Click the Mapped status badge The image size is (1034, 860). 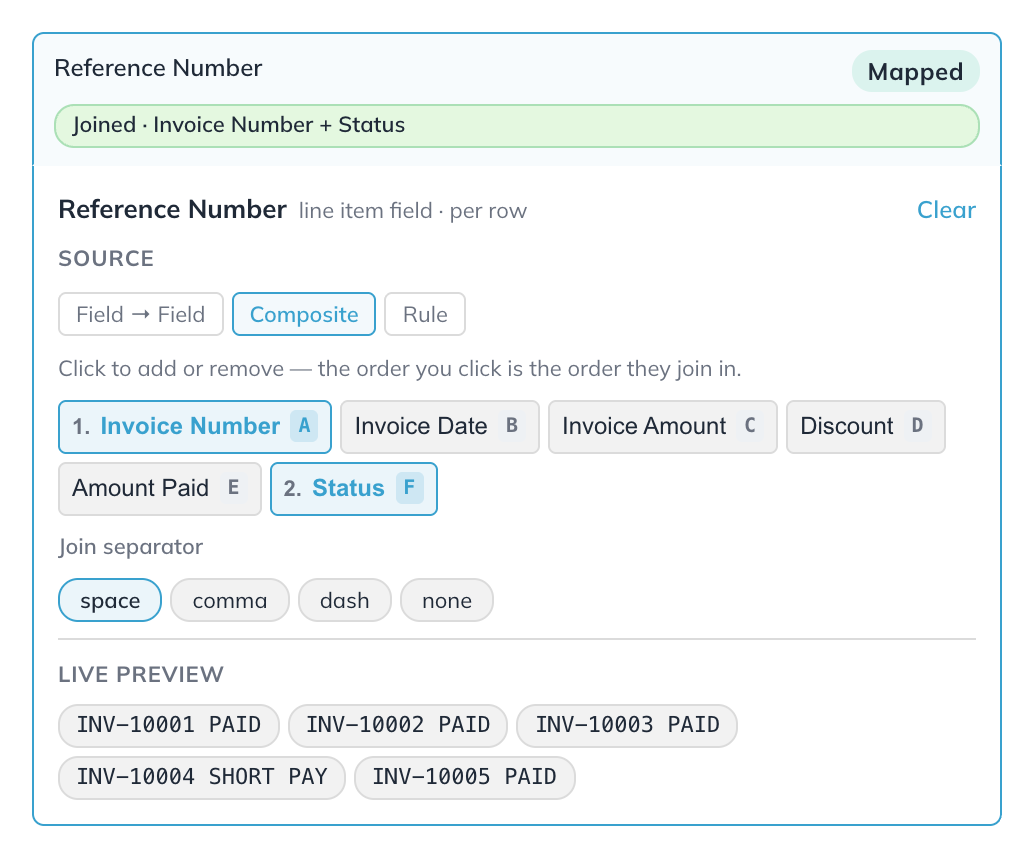[915, 71]
